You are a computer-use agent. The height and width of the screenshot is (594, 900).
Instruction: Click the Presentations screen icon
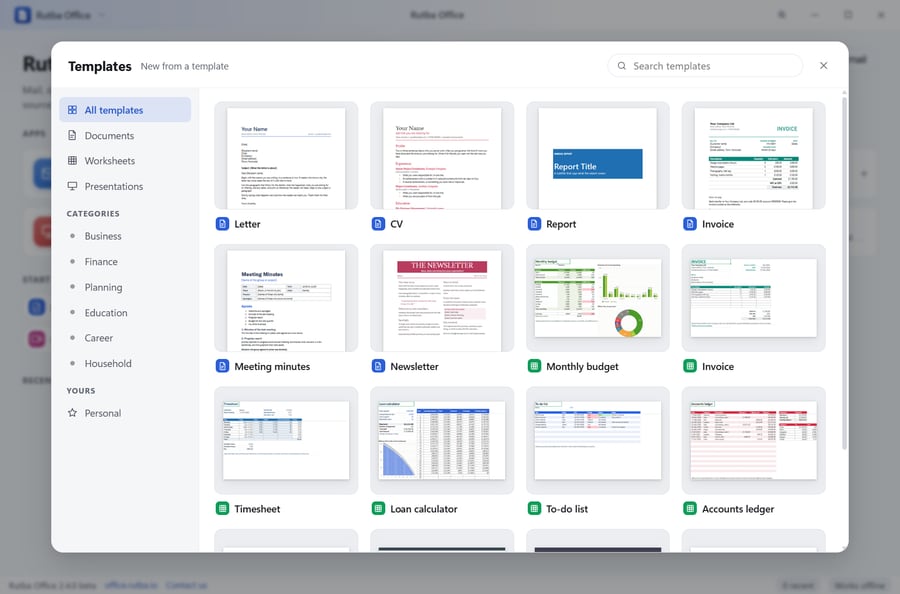[72, 186]
